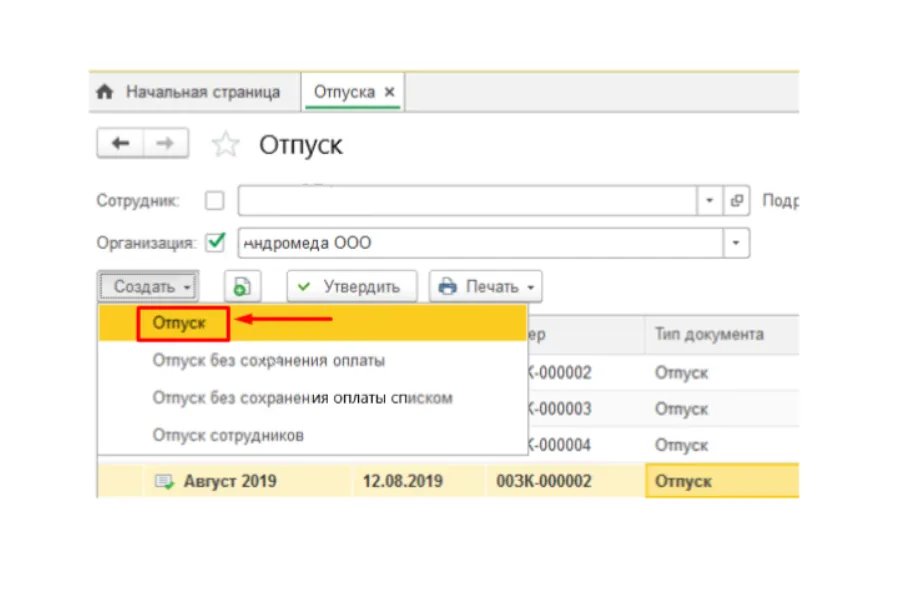Copy document using the green-plus icon
The image size is (905, 591).
click(242, 286)
